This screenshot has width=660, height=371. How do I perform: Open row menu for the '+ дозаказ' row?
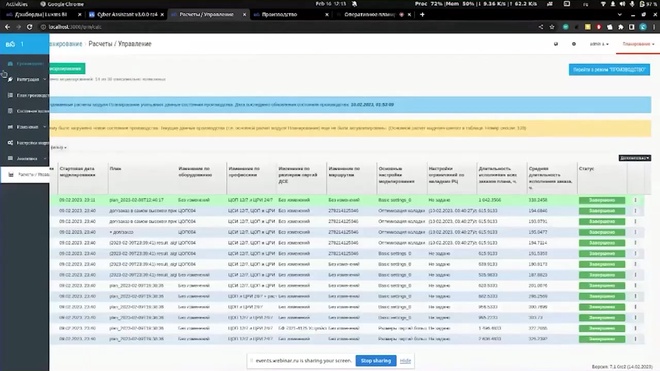click(636, 232)
